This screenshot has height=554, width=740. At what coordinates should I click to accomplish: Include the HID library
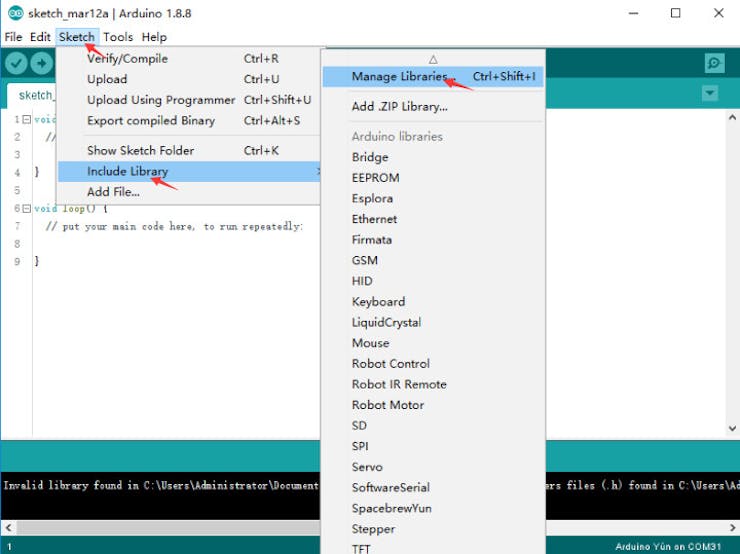point(433,281)
